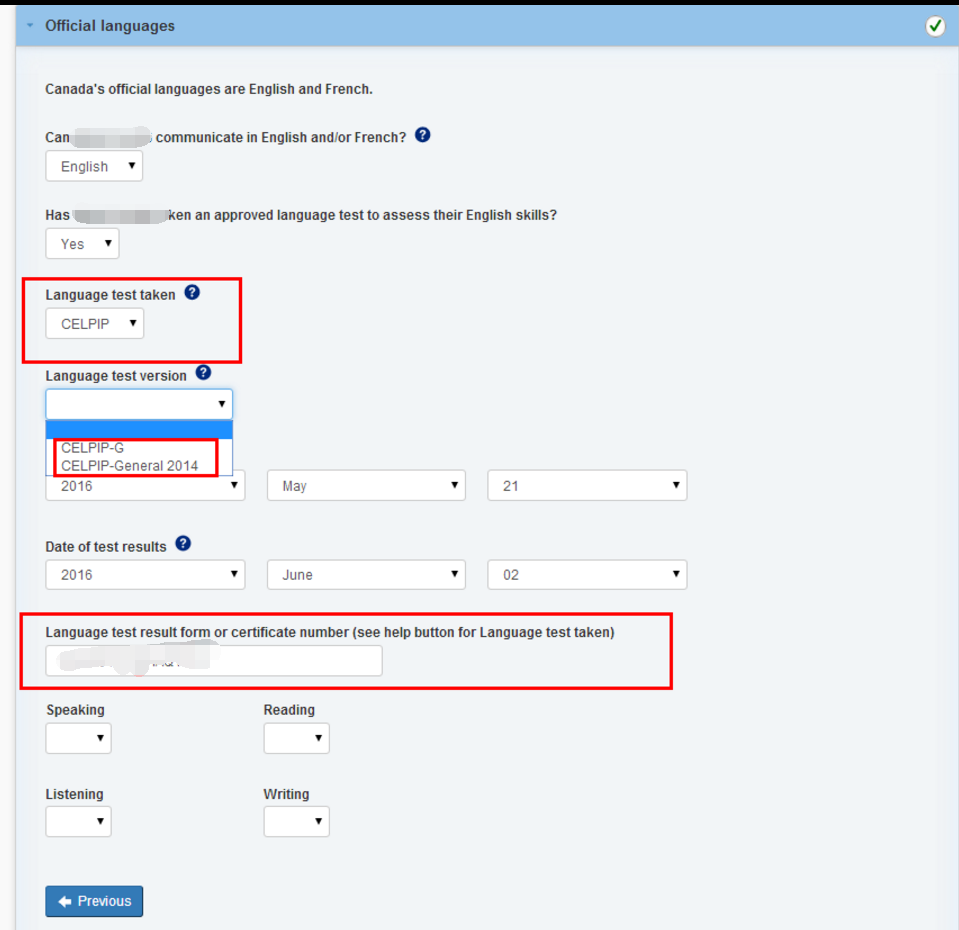
Task: Click green checkmark icon in Official languages header
Action: [935, 26]
